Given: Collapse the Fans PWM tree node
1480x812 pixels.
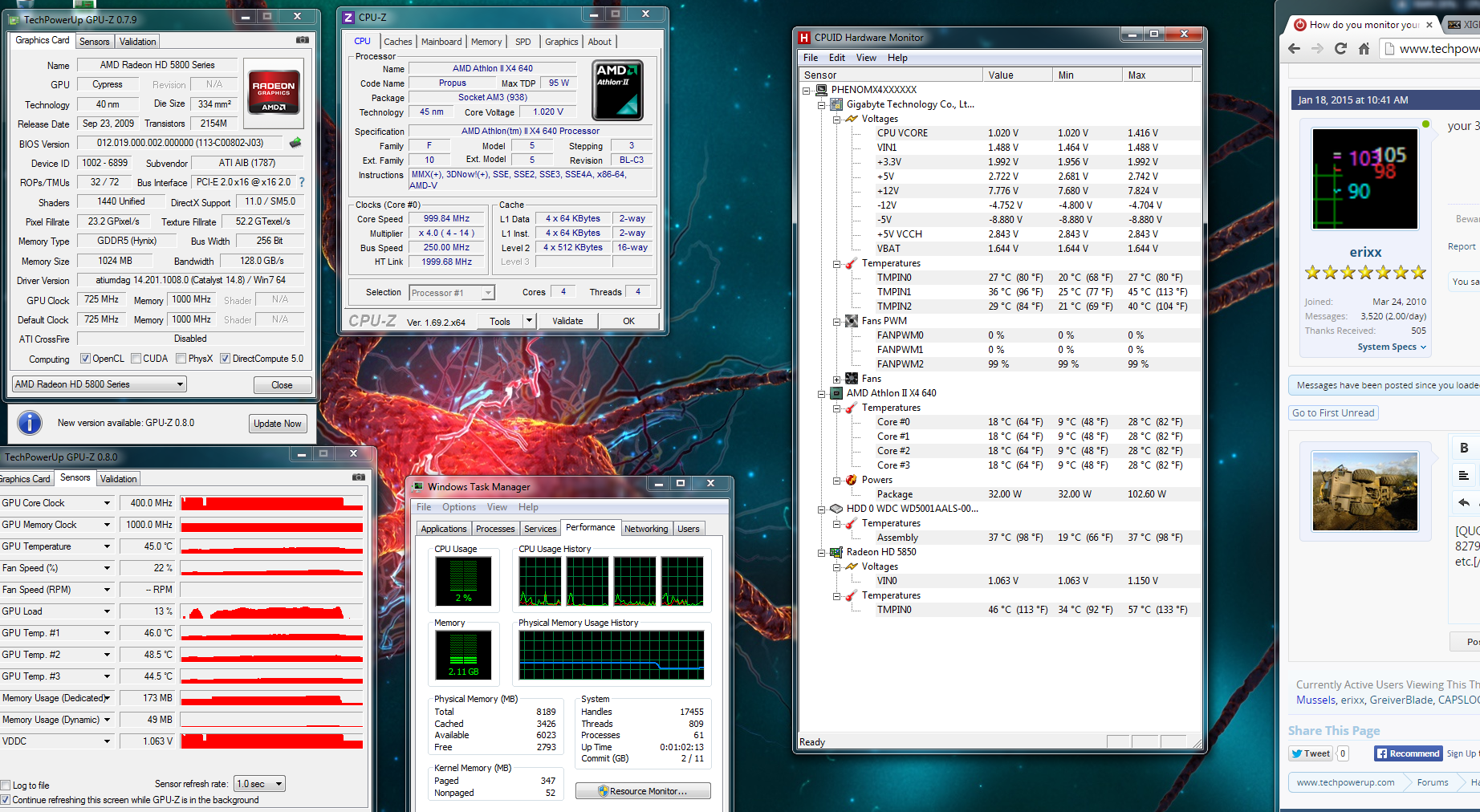Looking at the screenshot, I should coord(836,321).
